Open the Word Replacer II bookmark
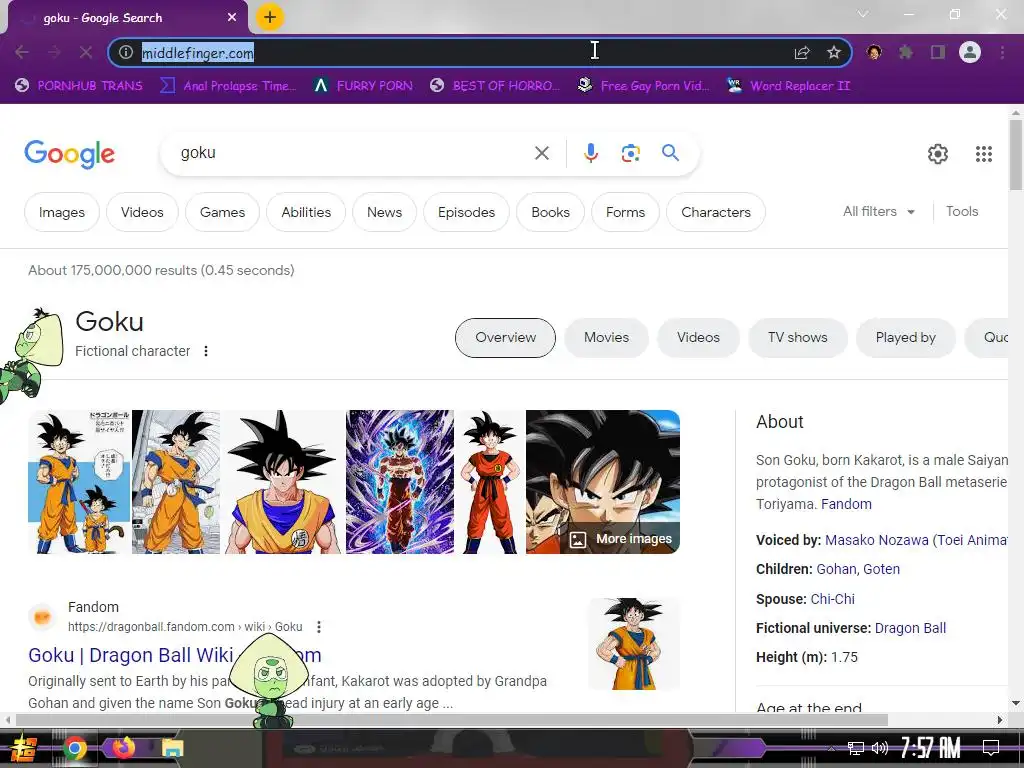Image resolution: width=1024 pixels, height=768 pixels. tap(788, 86)
